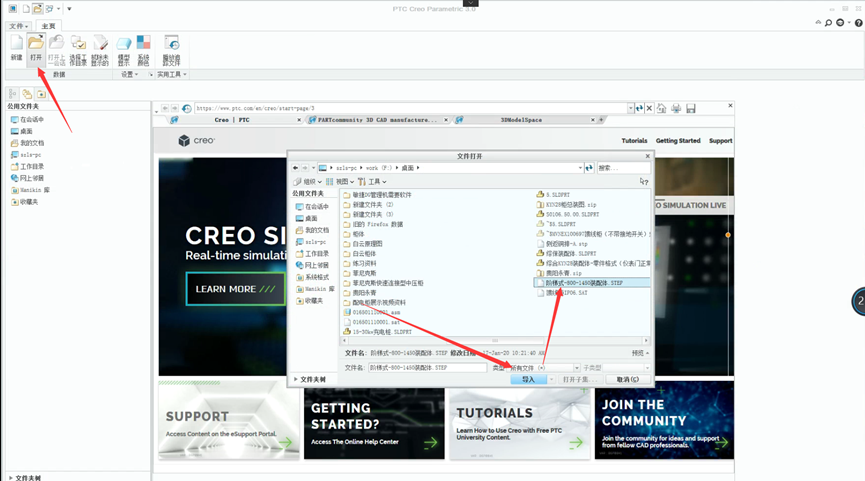Image resolution: width=865 pixels, height=481 pixels.
Task: Expand 文件夹树 at bottom of main navigator
Action: pos(25,478)
